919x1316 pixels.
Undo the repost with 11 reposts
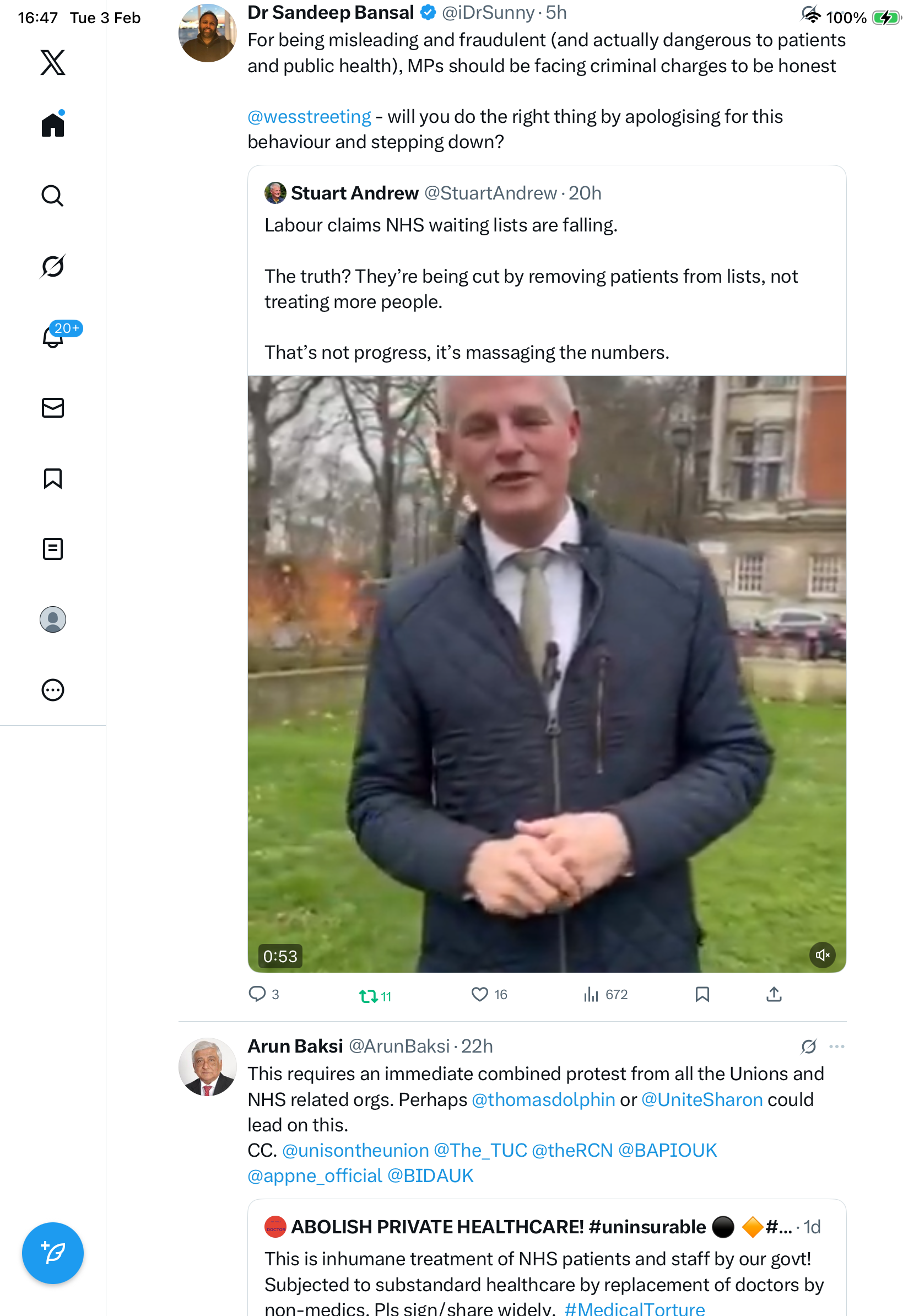pyautogui.click(x=368, y=996)
